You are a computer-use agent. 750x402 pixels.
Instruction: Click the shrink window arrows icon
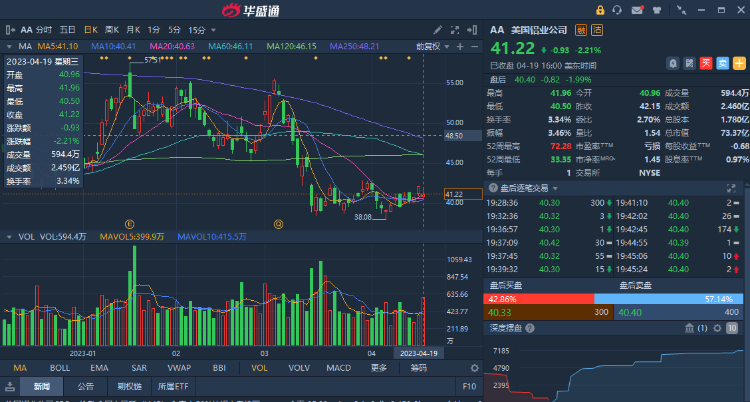click(x=681, y=10)
